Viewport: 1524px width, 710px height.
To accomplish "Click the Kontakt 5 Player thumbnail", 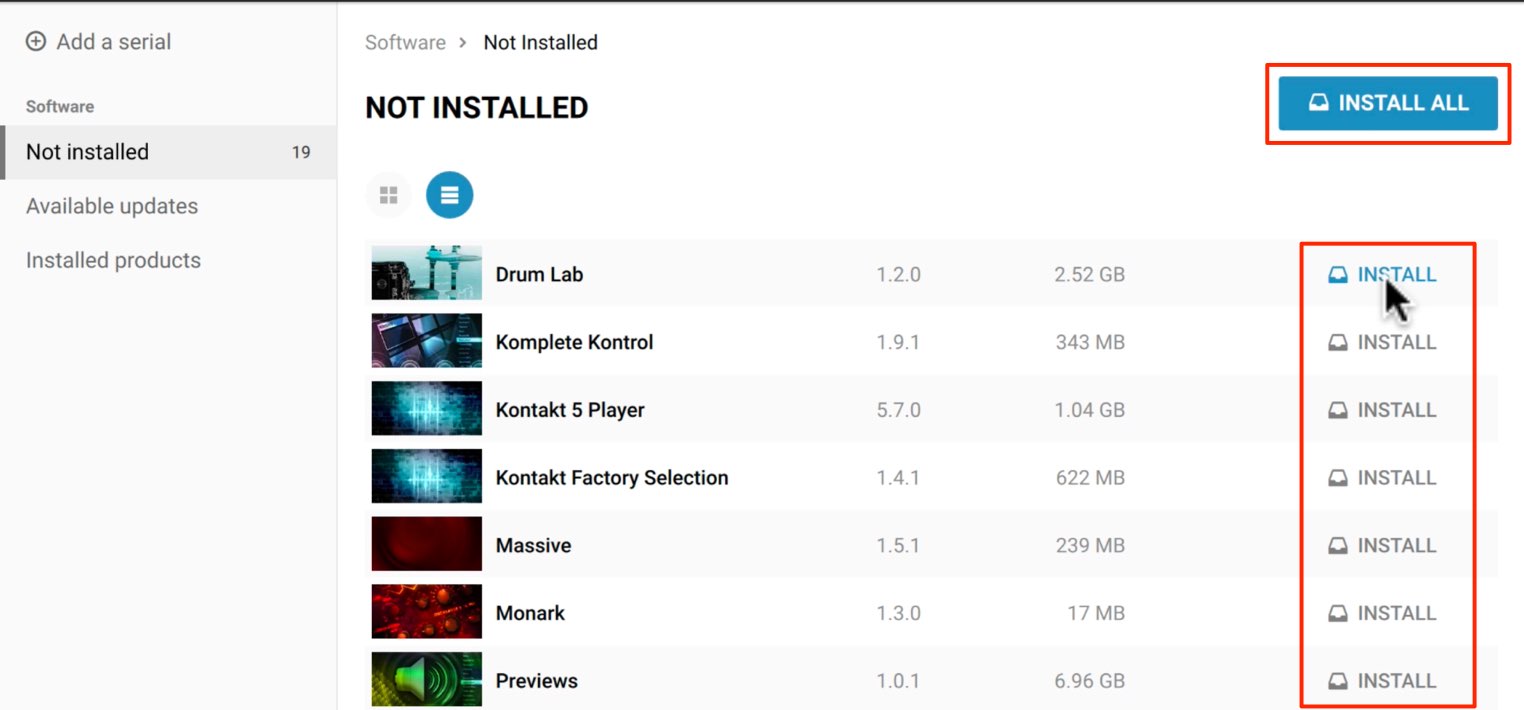I will point(427,409).
